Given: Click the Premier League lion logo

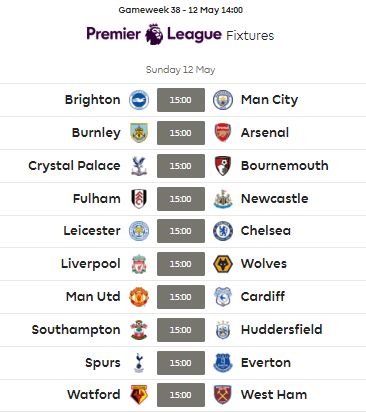Looking at the screenshot, I should (154, 34).
